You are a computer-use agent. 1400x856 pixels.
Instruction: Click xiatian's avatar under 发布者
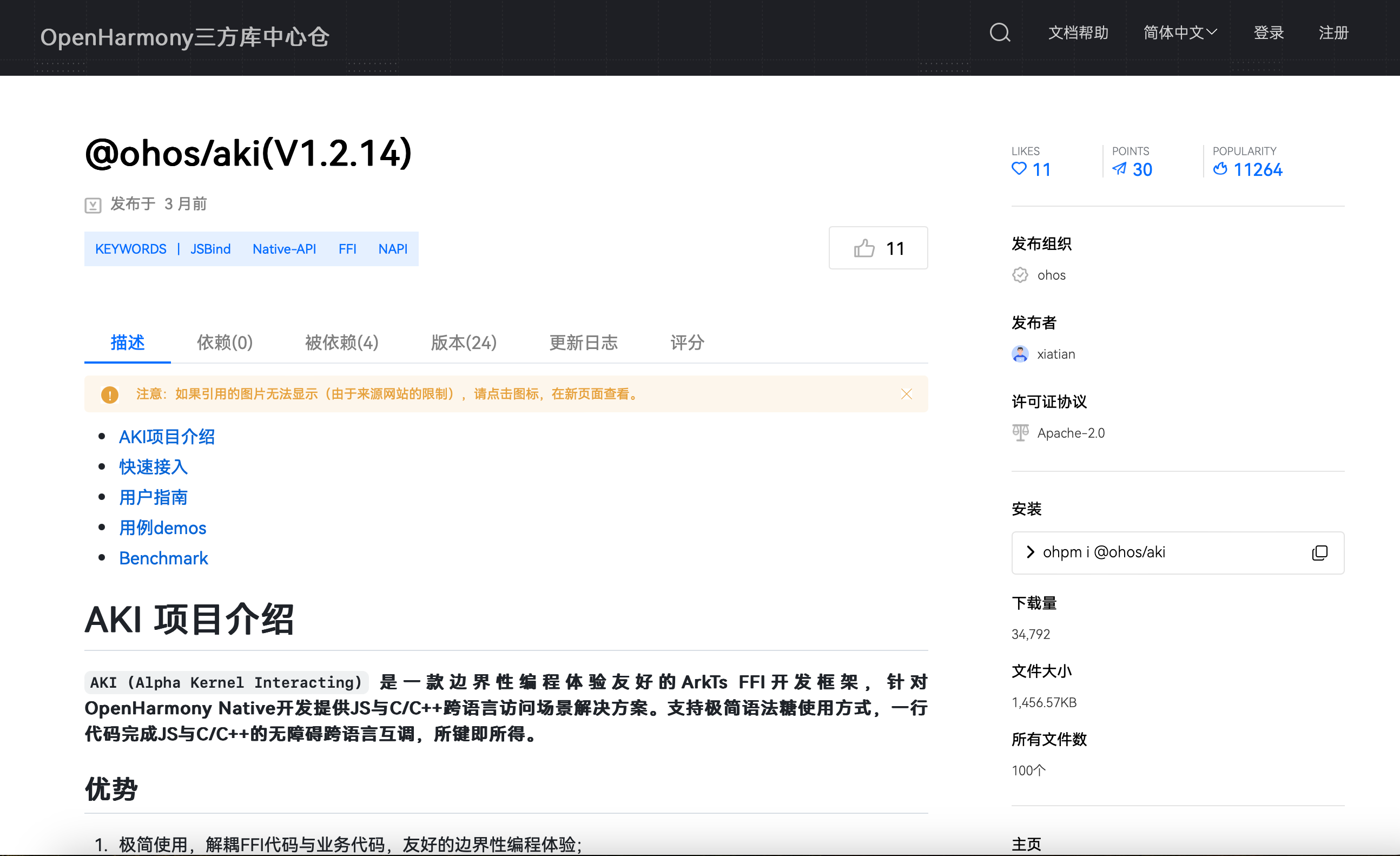coord(1020,353)
